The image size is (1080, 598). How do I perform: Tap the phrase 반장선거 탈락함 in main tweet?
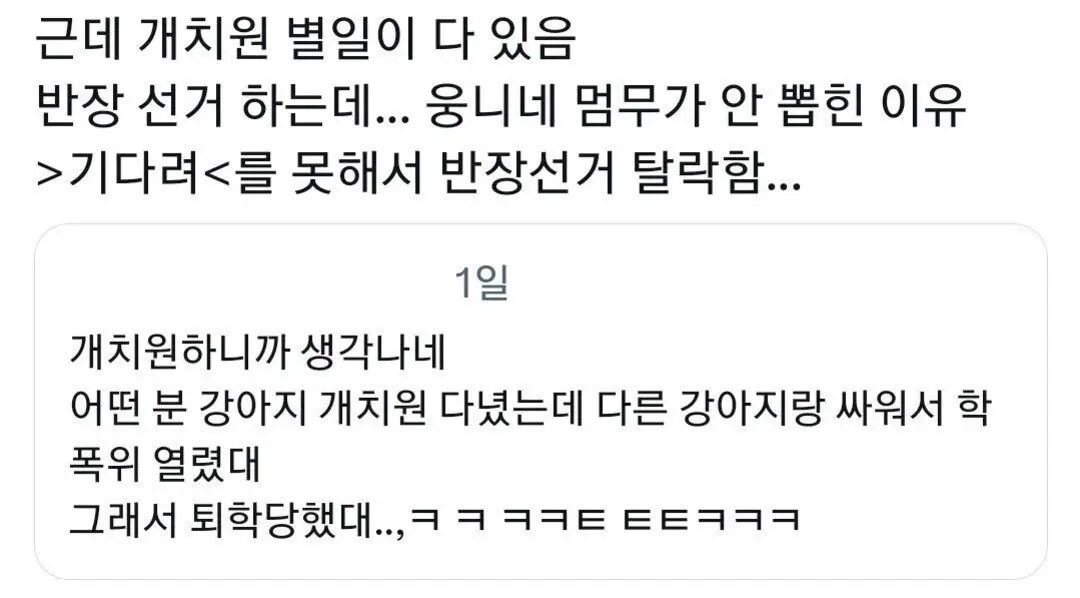[x=619, y=172]
